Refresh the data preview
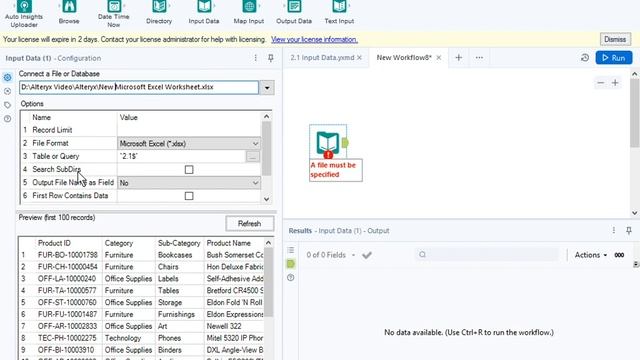640x360 pixels. click(x=249, y=224)
